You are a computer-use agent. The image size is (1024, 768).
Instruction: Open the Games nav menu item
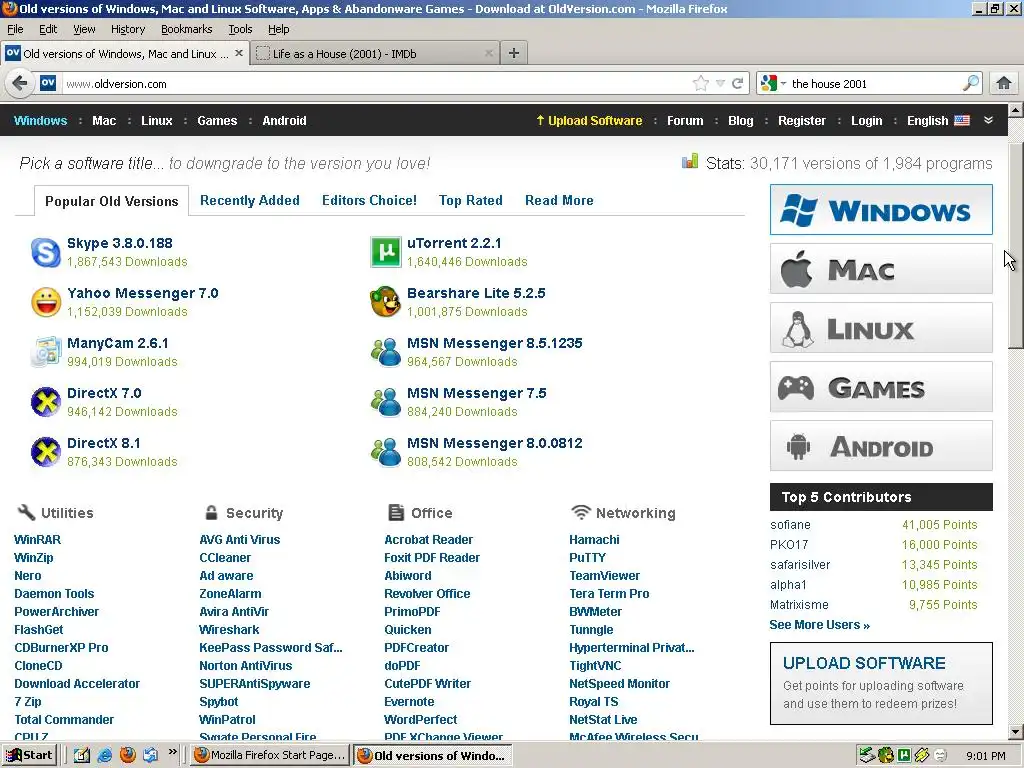click(x=217, y=120)
